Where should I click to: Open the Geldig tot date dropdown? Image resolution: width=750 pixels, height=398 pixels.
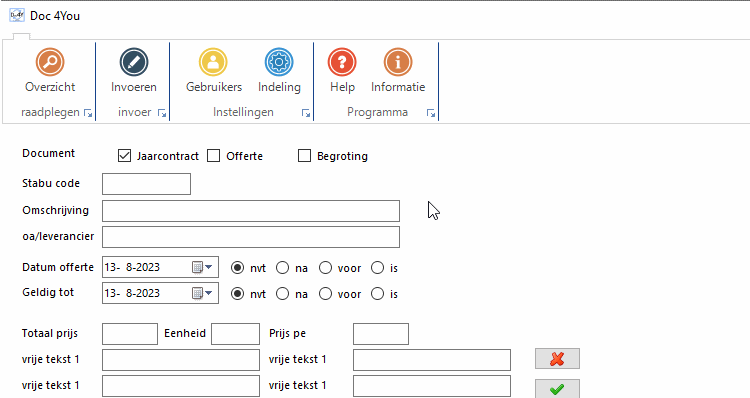203,293
